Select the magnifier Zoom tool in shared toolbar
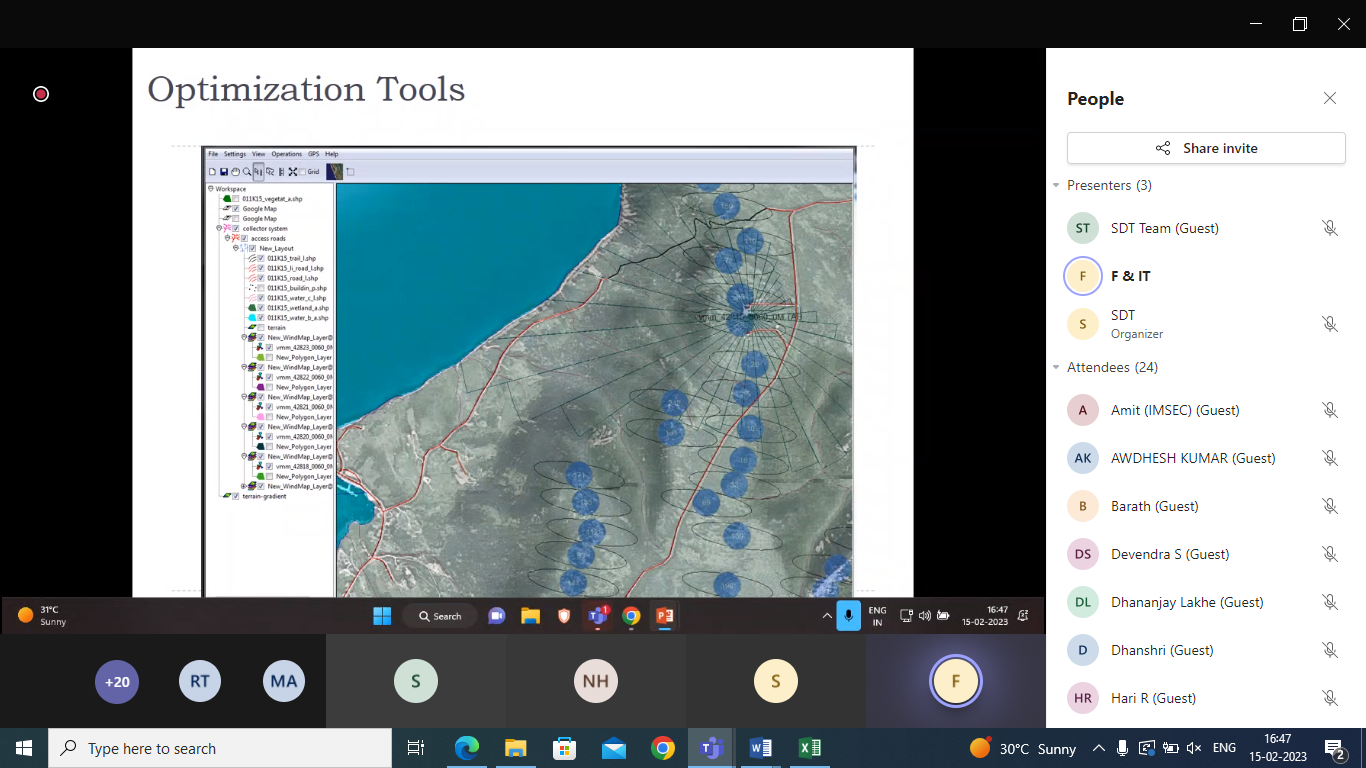 coord(247,172)
